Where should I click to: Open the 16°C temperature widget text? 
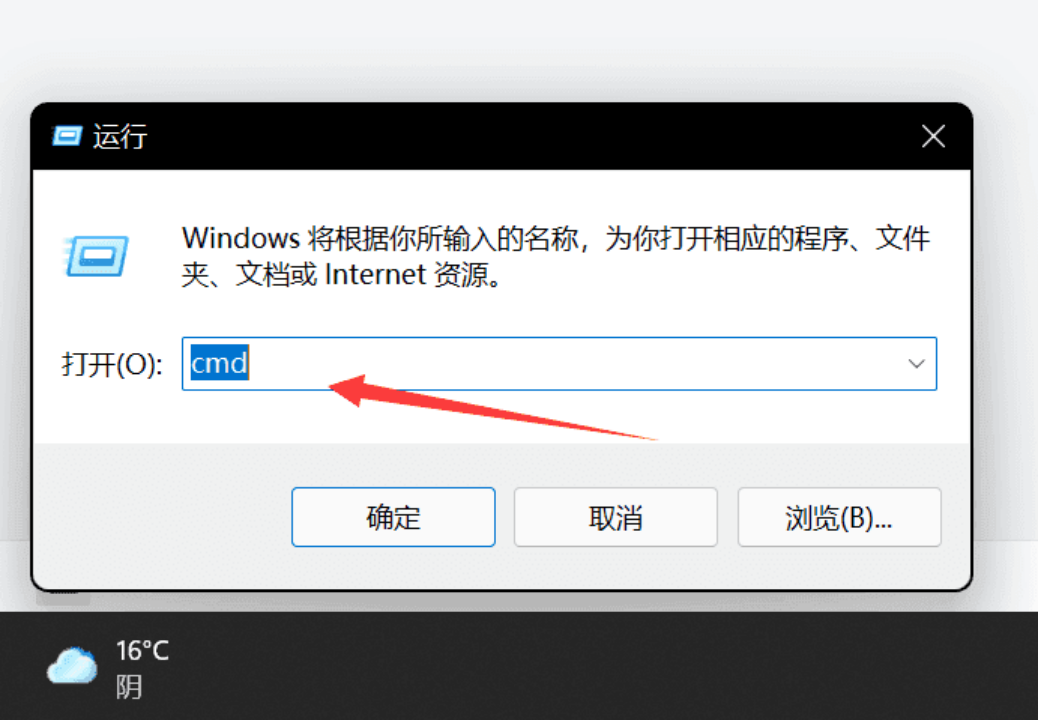click(142, 651)
